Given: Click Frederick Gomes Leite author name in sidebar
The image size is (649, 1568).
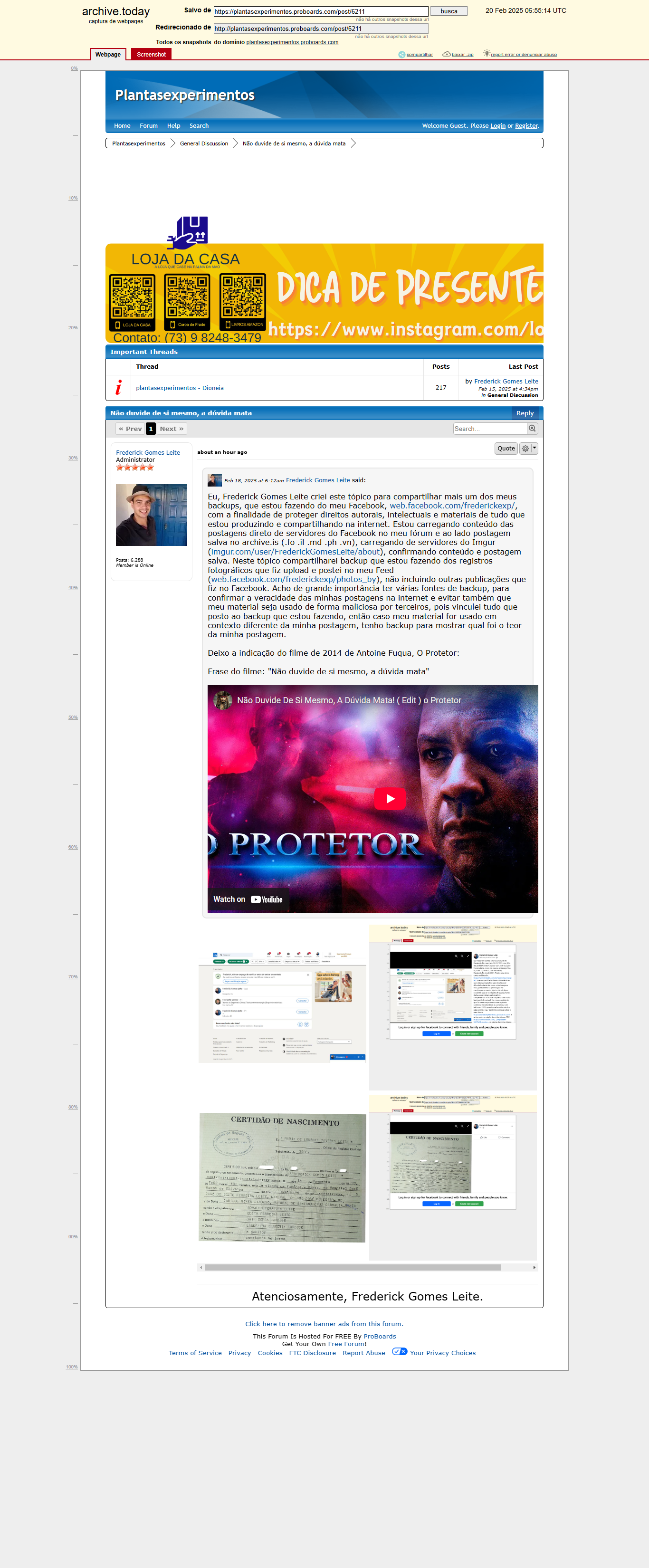Looking at the screenshot, I should coord(148,452).
